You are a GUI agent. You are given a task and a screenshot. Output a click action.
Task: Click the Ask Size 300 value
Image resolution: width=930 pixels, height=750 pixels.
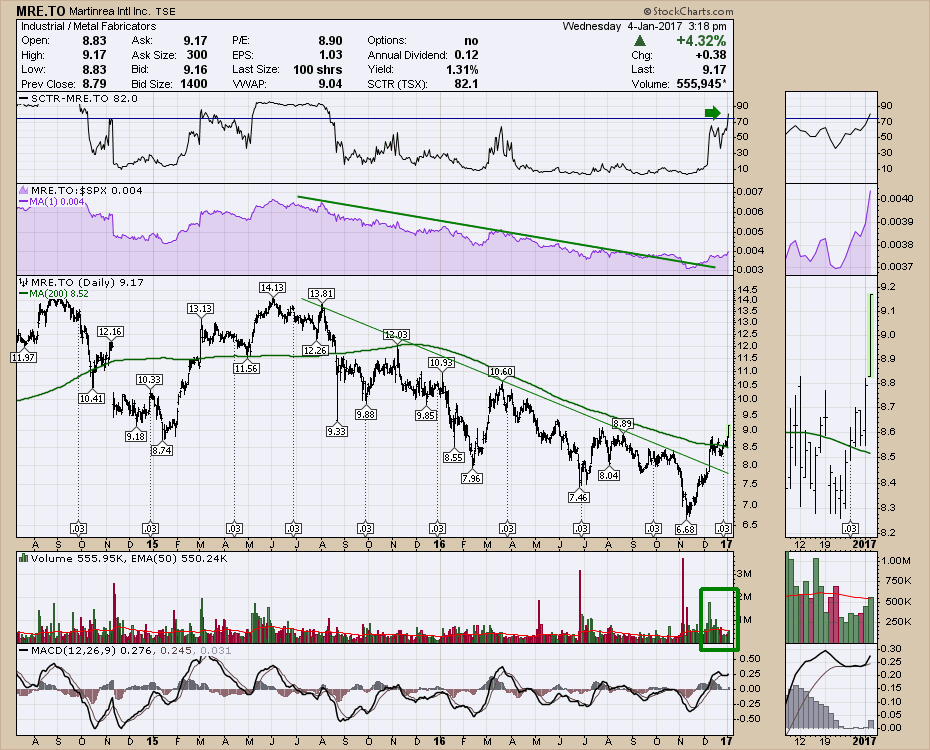pyautogui.click(x=197, y=55)
